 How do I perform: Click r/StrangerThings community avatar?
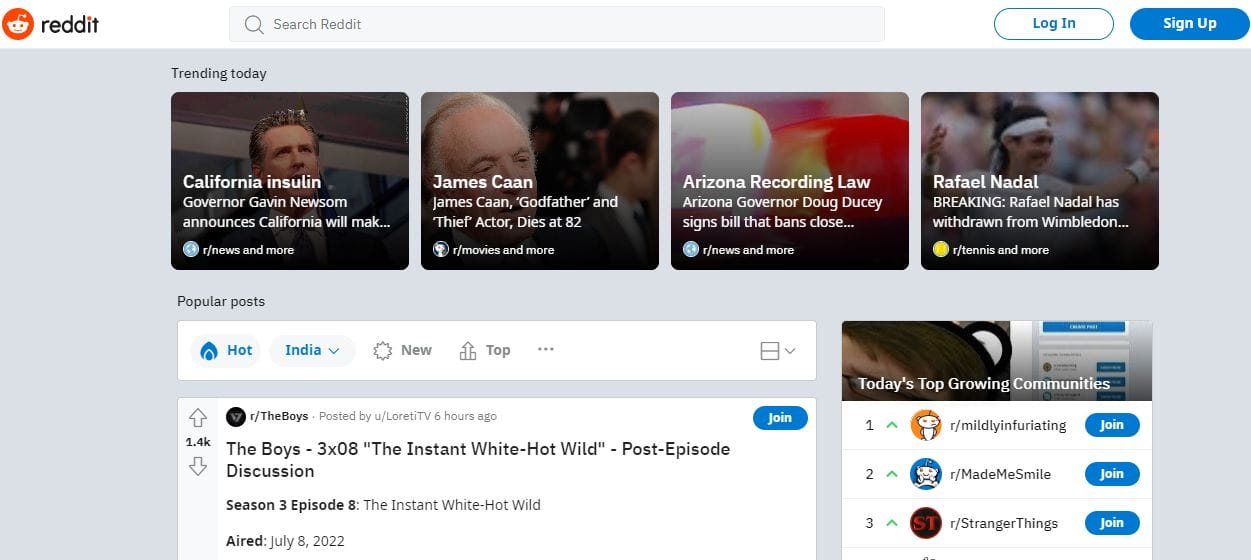pyautogui.click(x=926, y=523)
